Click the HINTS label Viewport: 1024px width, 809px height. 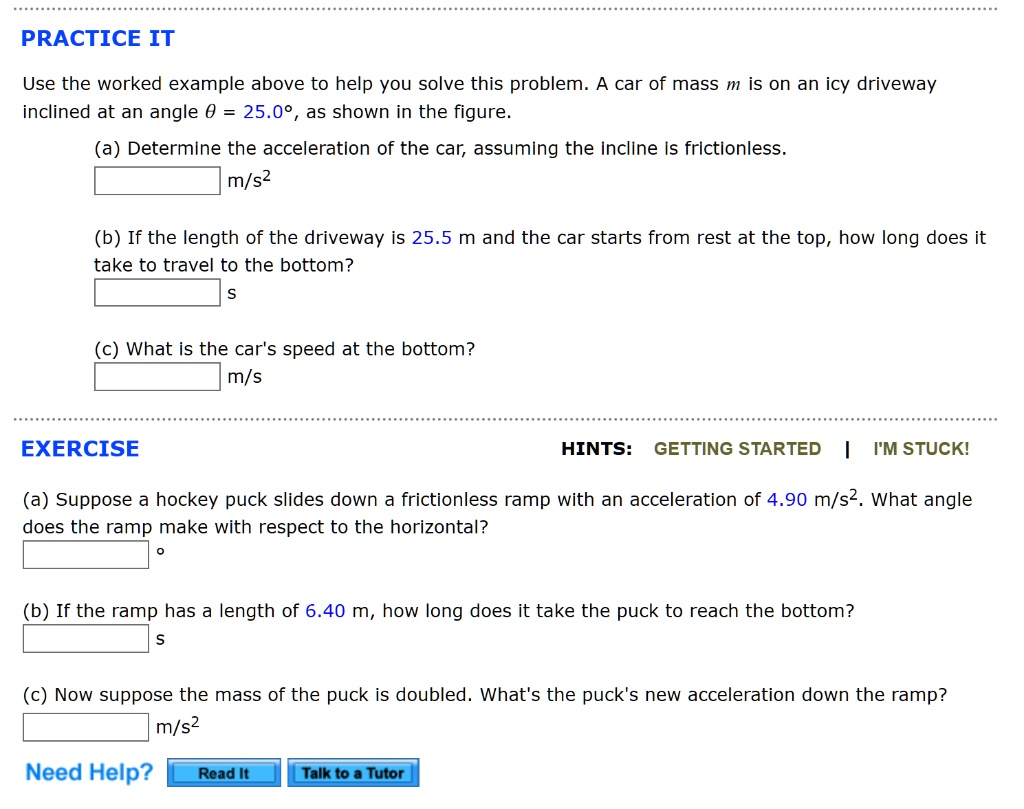point(596,449)
